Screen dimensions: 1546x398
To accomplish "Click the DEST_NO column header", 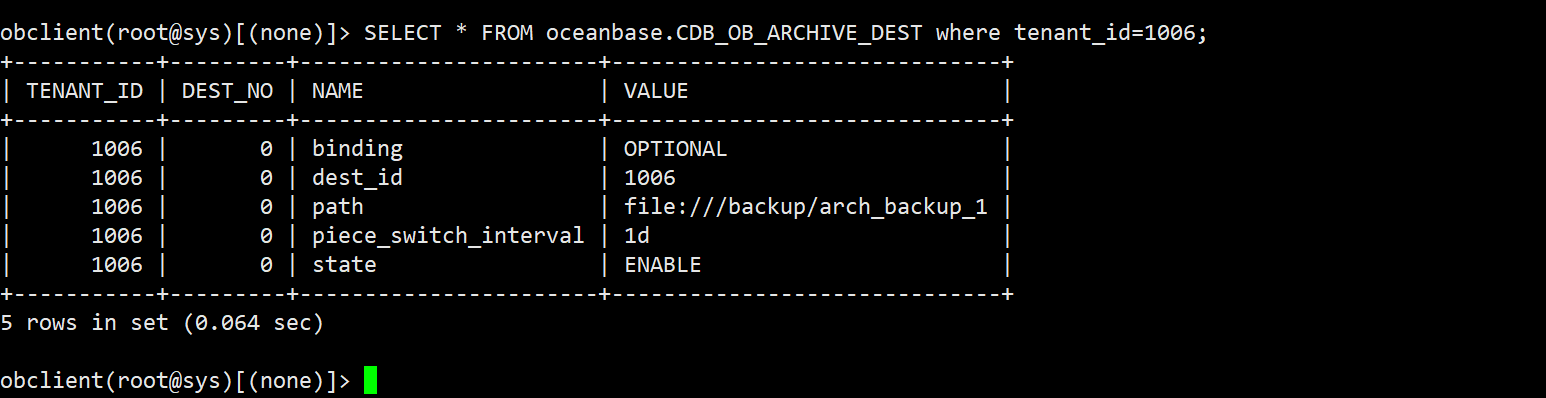I will (x=227, y=91).
